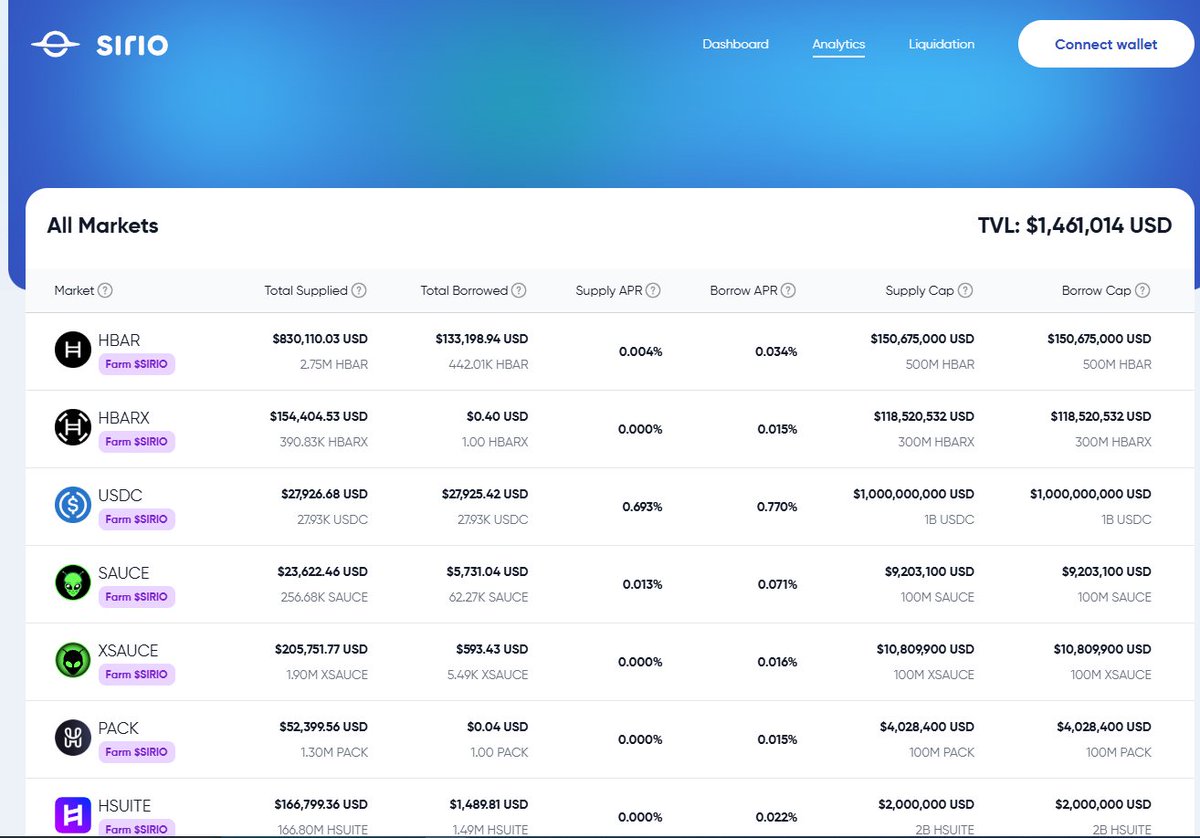Click Farm $SIRIO badge under HBAR
Image resolution: width=1200 pixels, height=838 pixels.
136,364
